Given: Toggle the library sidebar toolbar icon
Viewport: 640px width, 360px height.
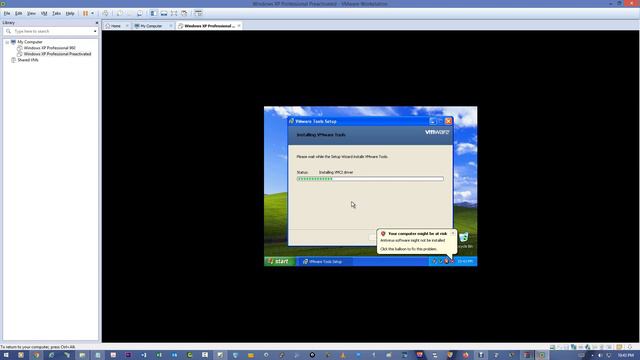Looking at the screenshot, I should (153, 13).
